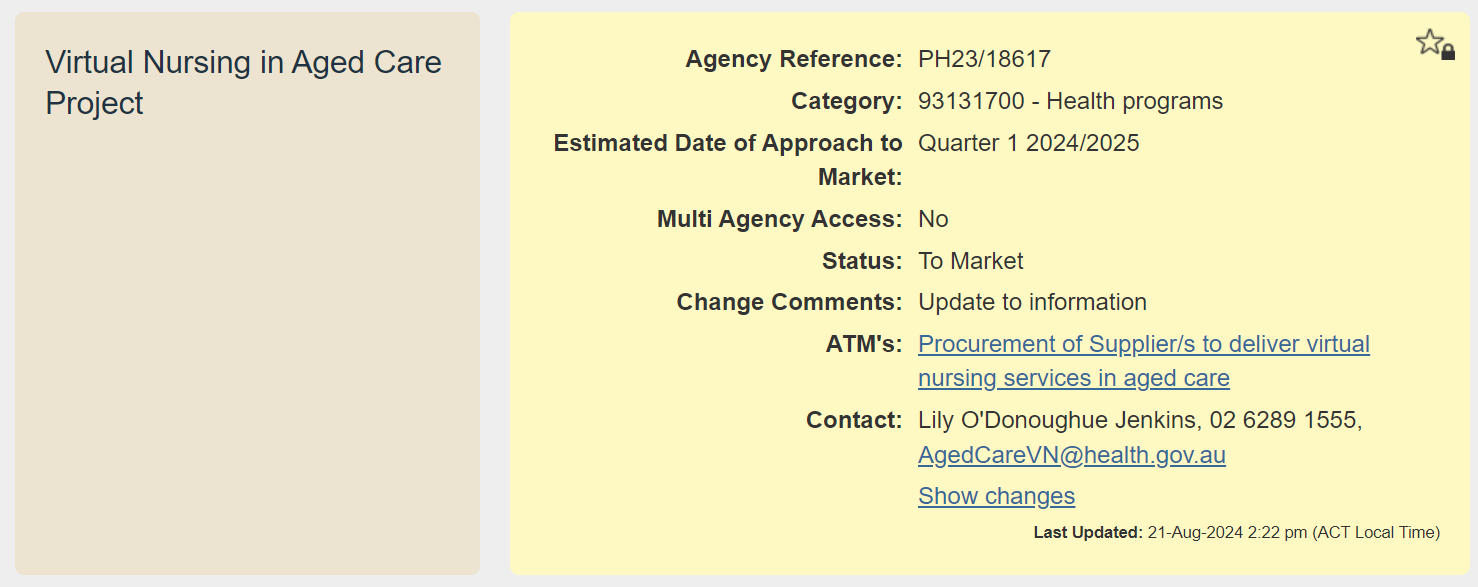This screenshot has width=1478, height=587.
Task: Click the Update to information comment text
Action: [1032, 303]
